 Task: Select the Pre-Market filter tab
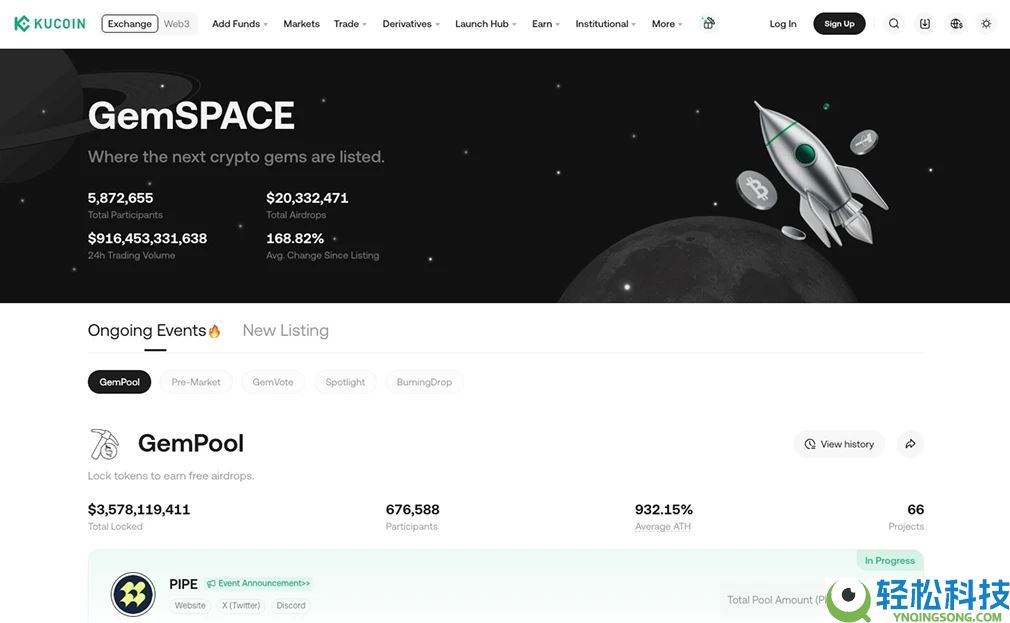[x=196, y=382]
